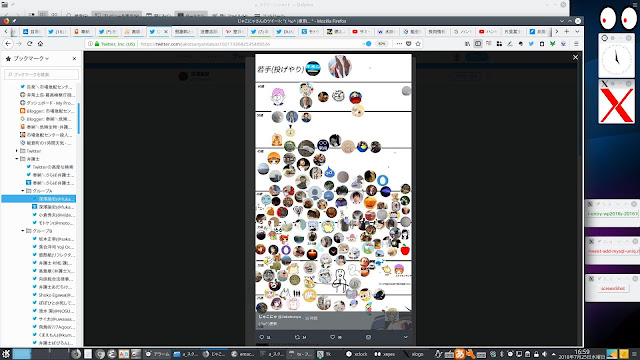Close the enlarged tweet image overlay
The image size is (640, 360).
tap(575, 58)
